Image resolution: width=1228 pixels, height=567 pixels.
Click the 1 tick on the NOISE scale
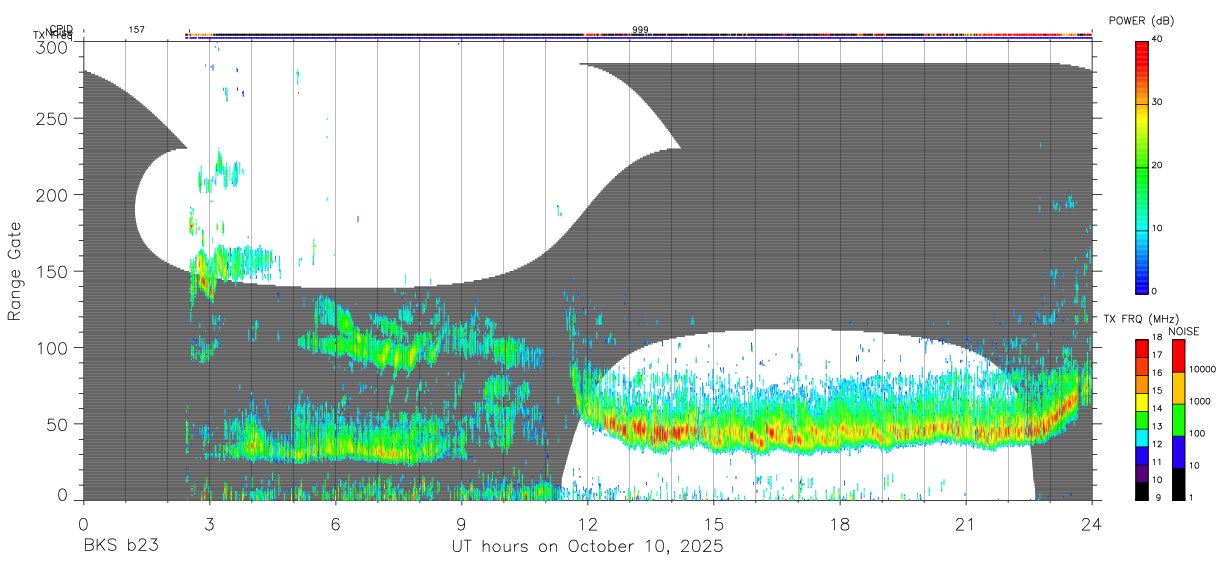click(1192, 497)
